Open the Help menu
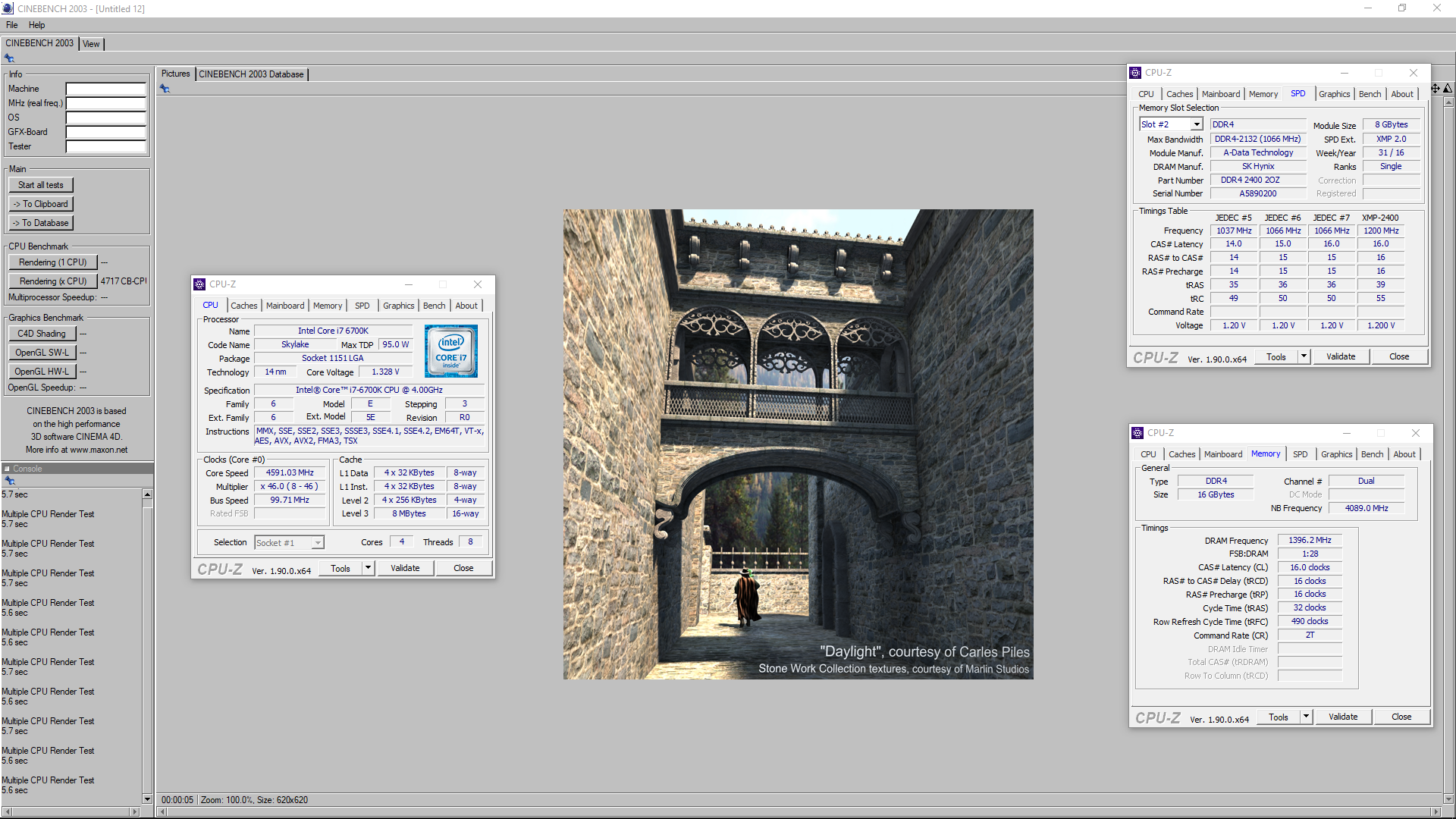The image size is (1456, 819). [36, 25]
